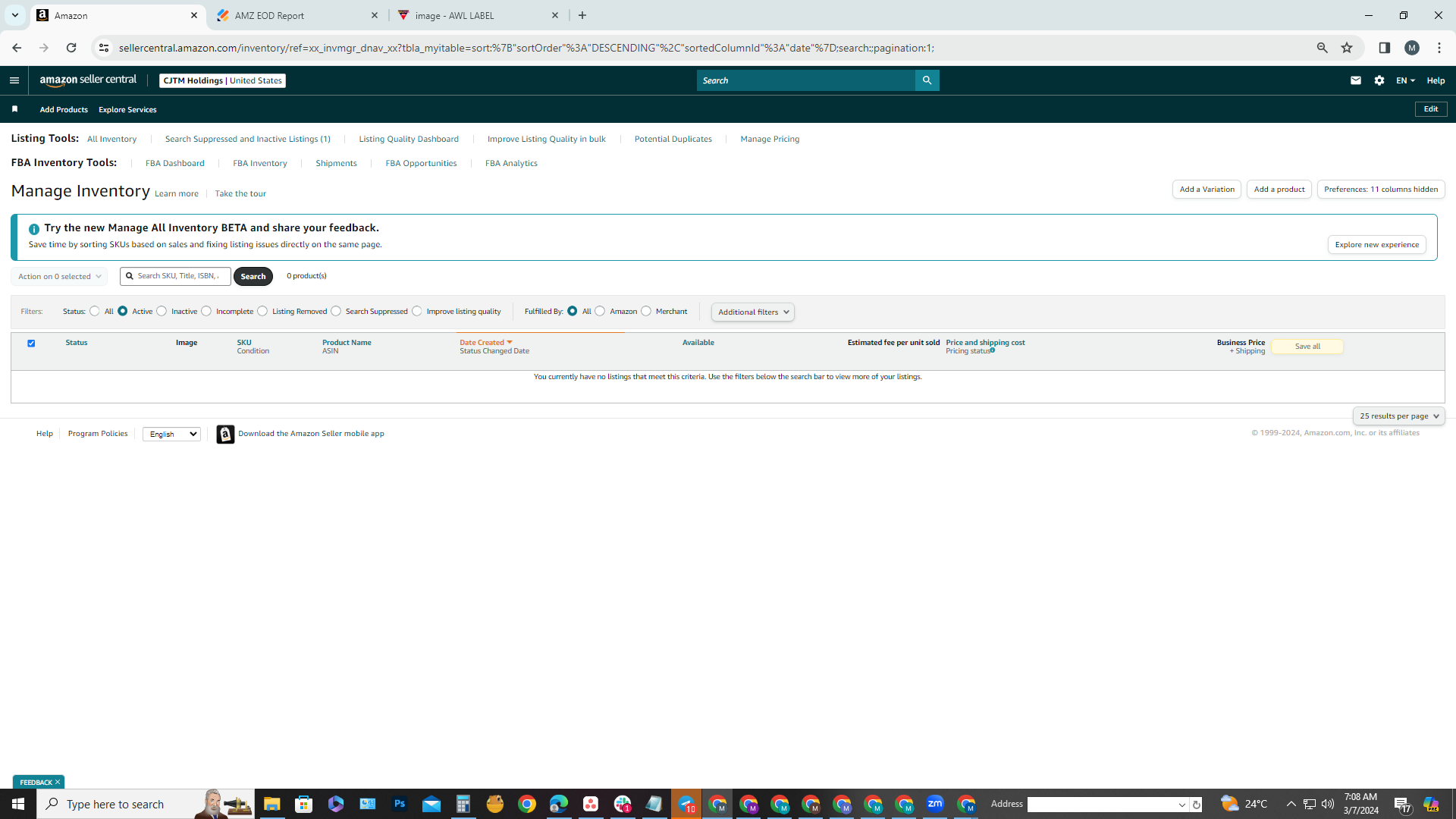Expand the taskbar Address dropdown arrow
Image resolution: width=1456 pixels, height=819 pixels.
pyautogui.click(x=1181, y=805)
